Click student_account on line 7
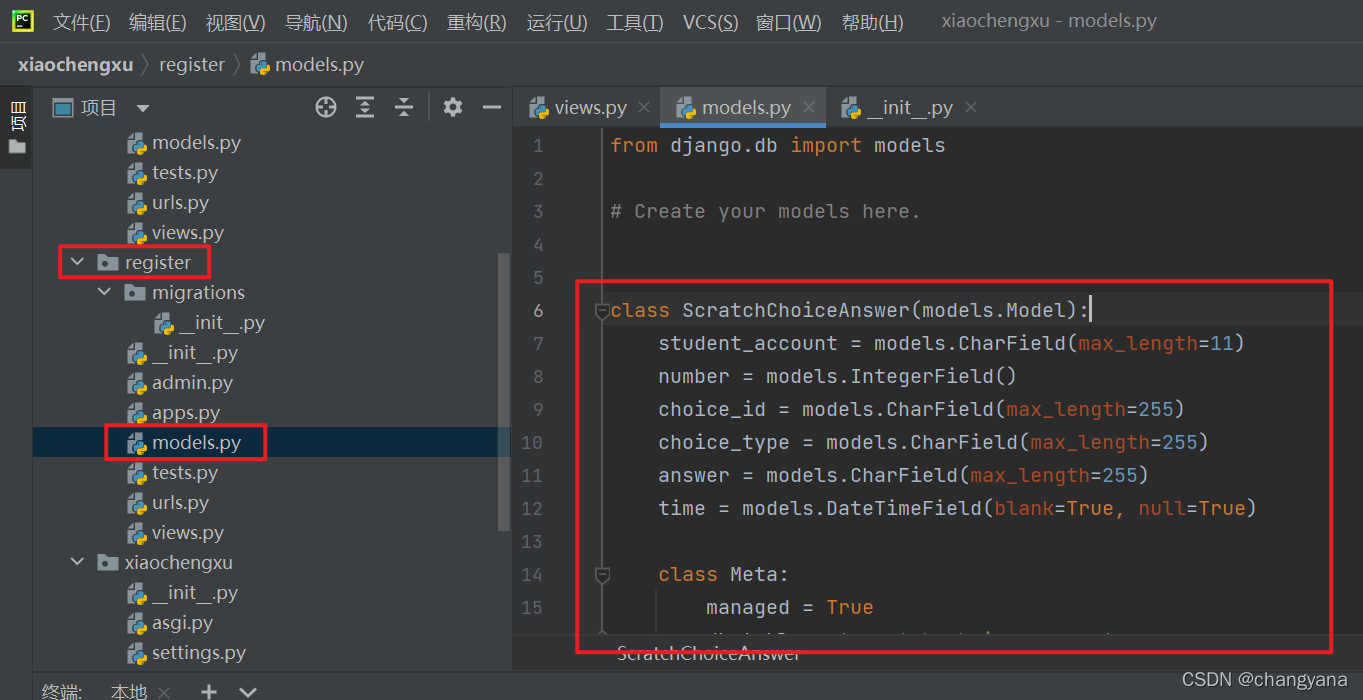1363x700 pixels. click(x=748, y=344)
